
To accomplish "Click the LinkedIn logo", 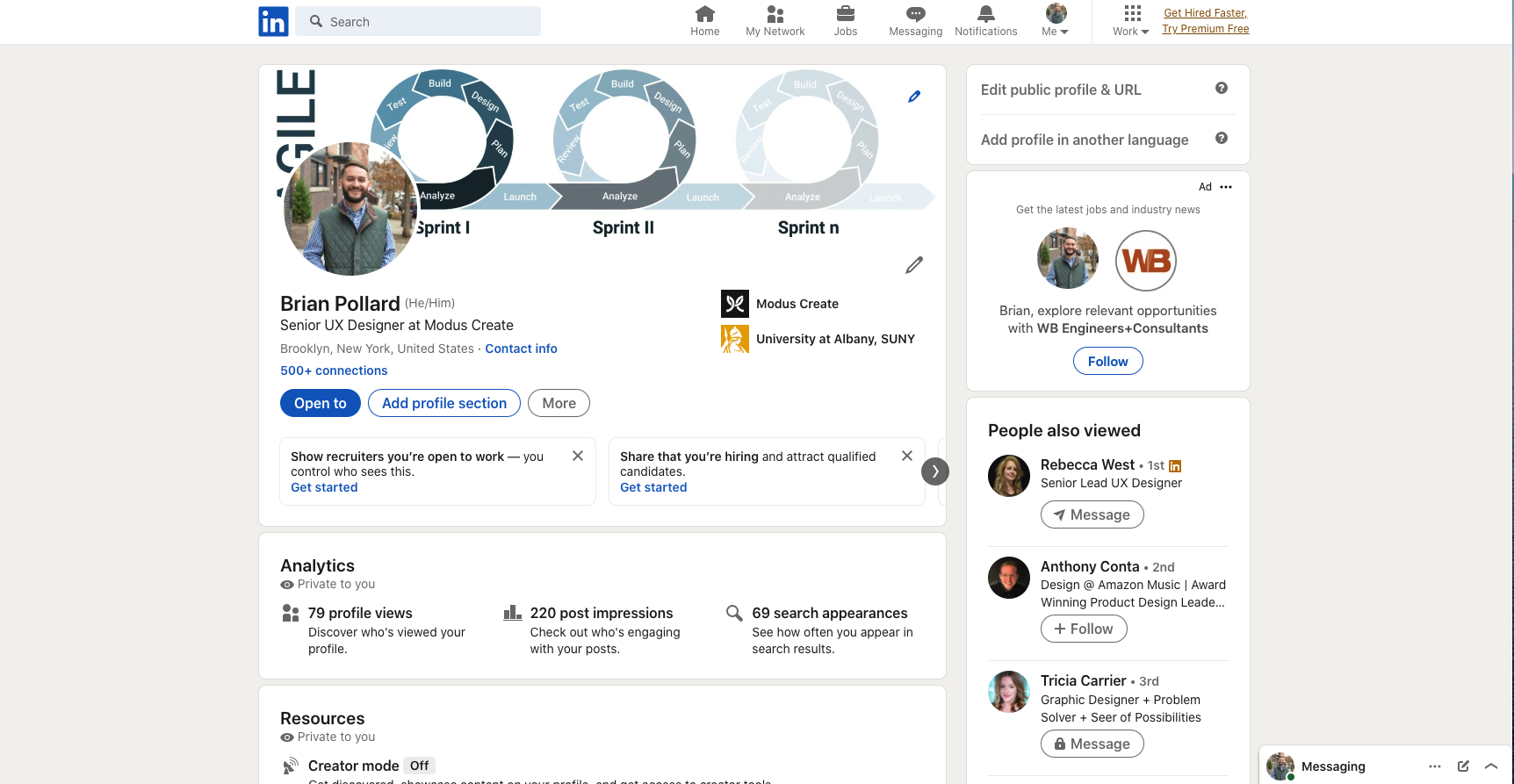I will [x=273, y=21].
